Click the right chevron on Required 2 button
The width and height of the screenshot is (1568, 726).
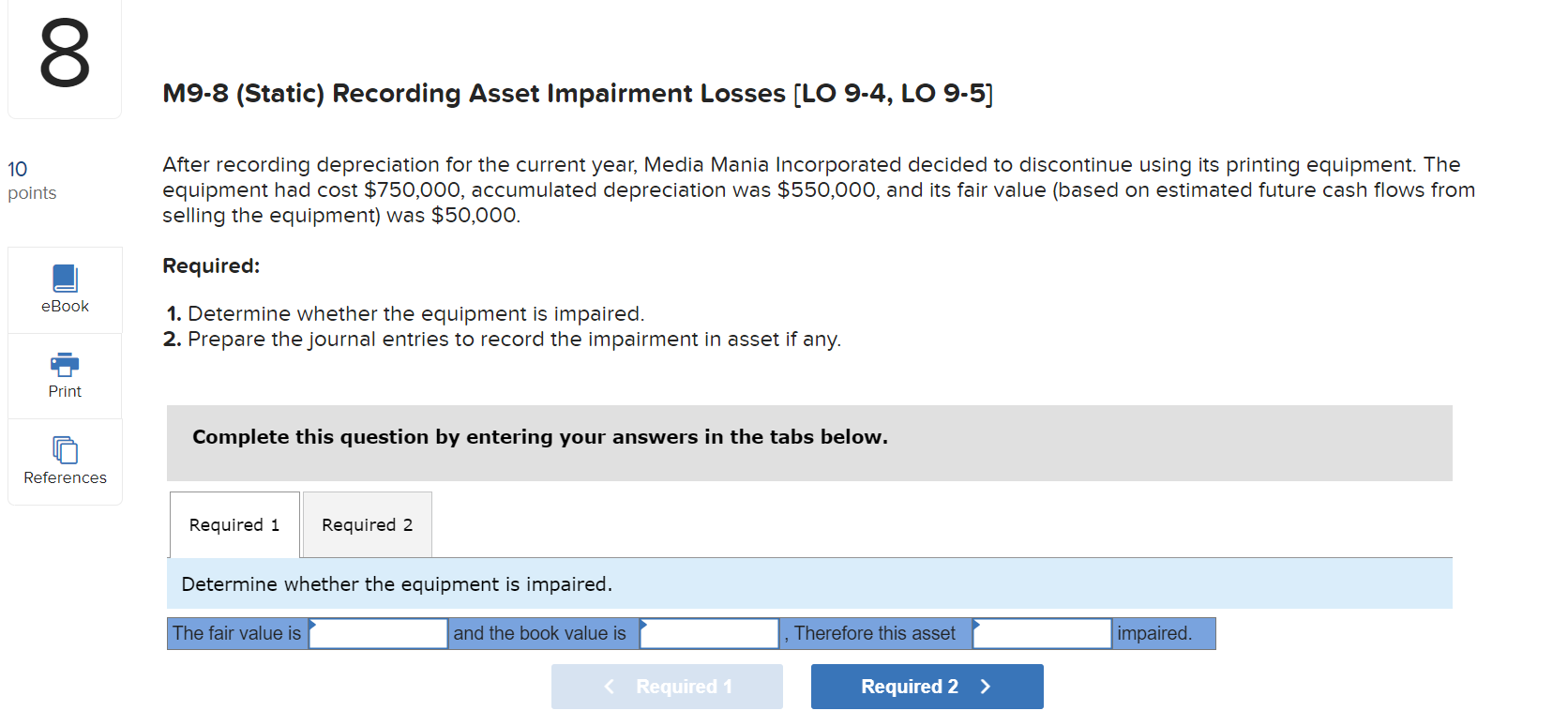pos(986,686)
